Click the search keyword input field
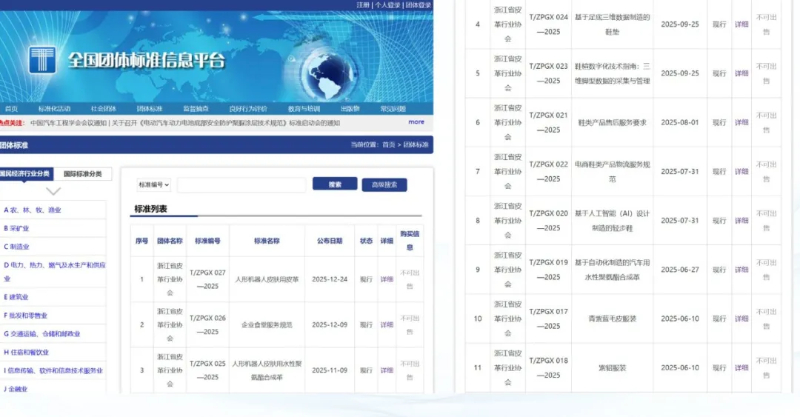 (241, 185)
